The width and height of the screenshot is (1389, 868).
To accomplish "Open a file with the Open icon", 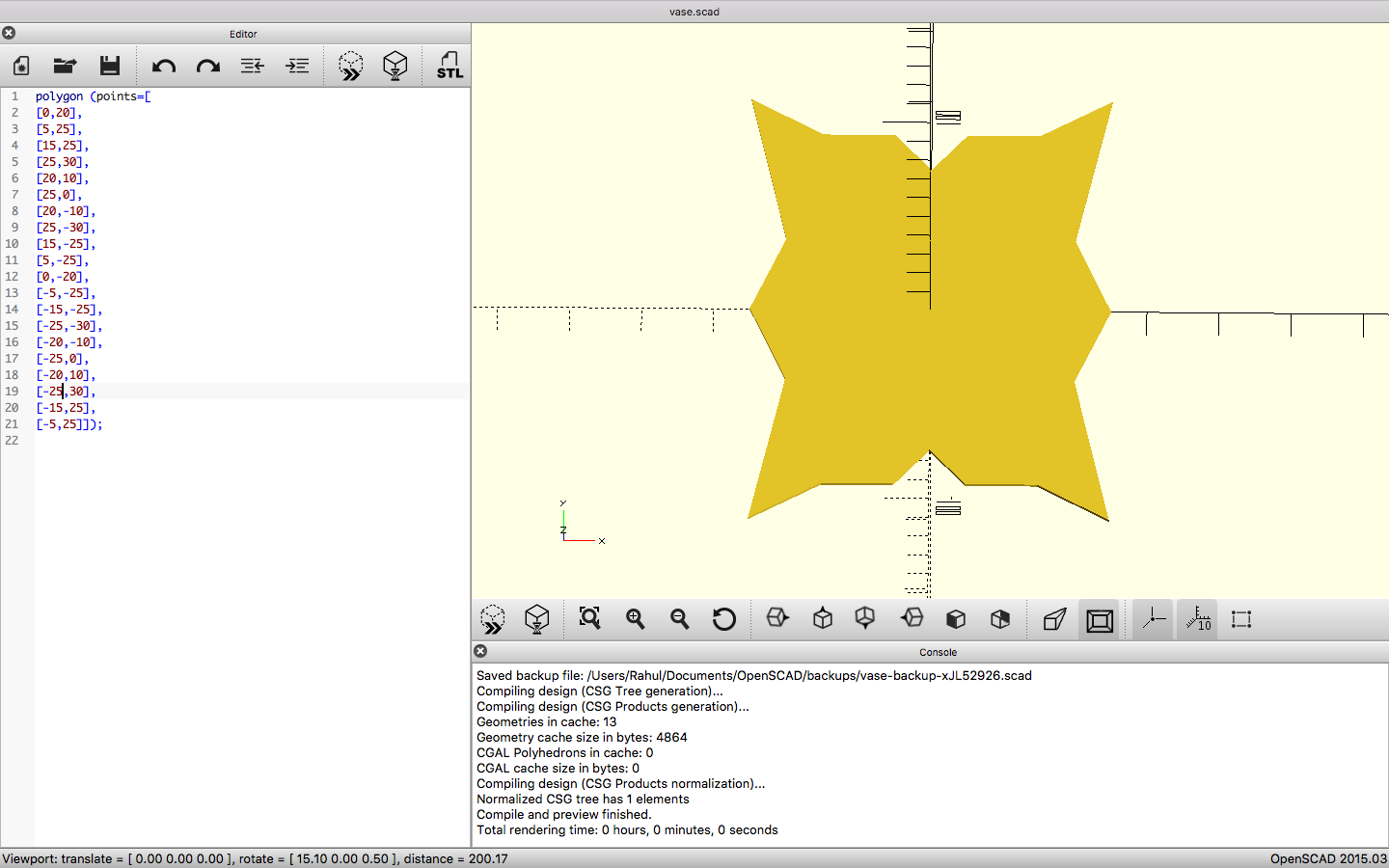I will coord(65,66).
